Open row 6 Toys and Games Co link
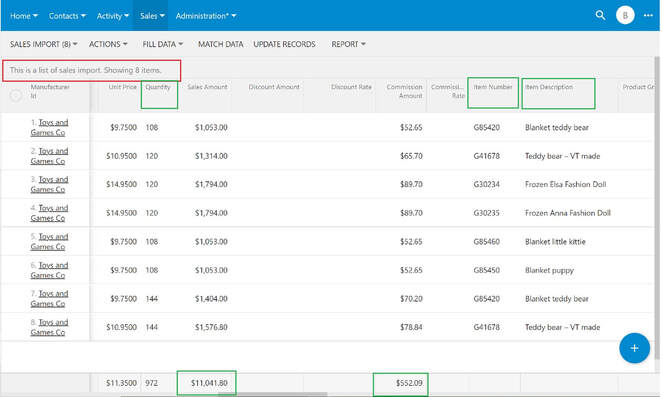Image resolution: width=662 pixels, height=397 pixels. pyautogui.click(x=49, y=270)
